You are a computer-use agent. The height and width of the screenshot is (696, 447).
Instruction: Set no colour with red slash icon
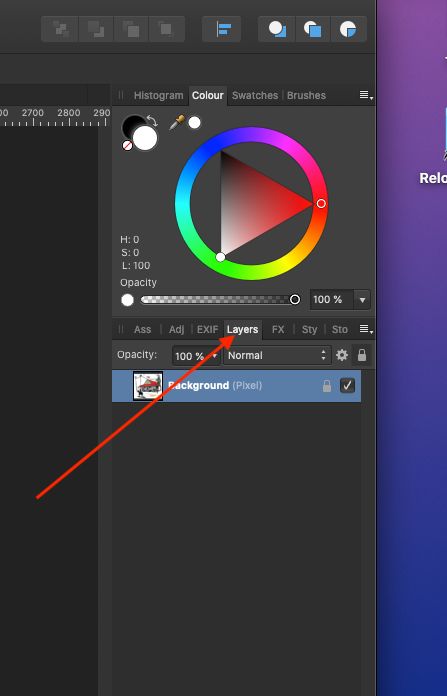[127, 145]
